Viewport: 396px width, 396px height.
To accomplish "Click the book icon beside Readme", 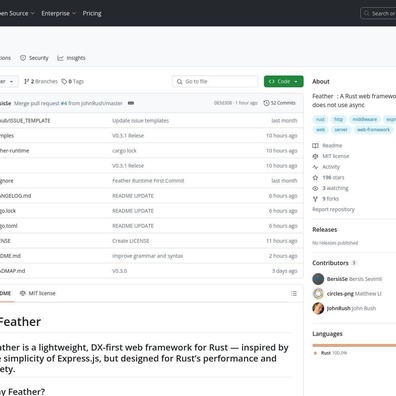I will [x=315, y=146].
